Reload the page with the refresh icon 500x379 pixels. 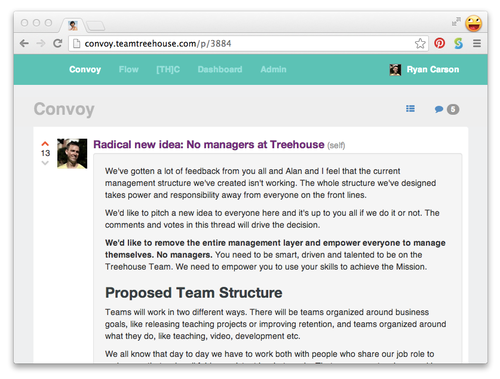[58, 43]
